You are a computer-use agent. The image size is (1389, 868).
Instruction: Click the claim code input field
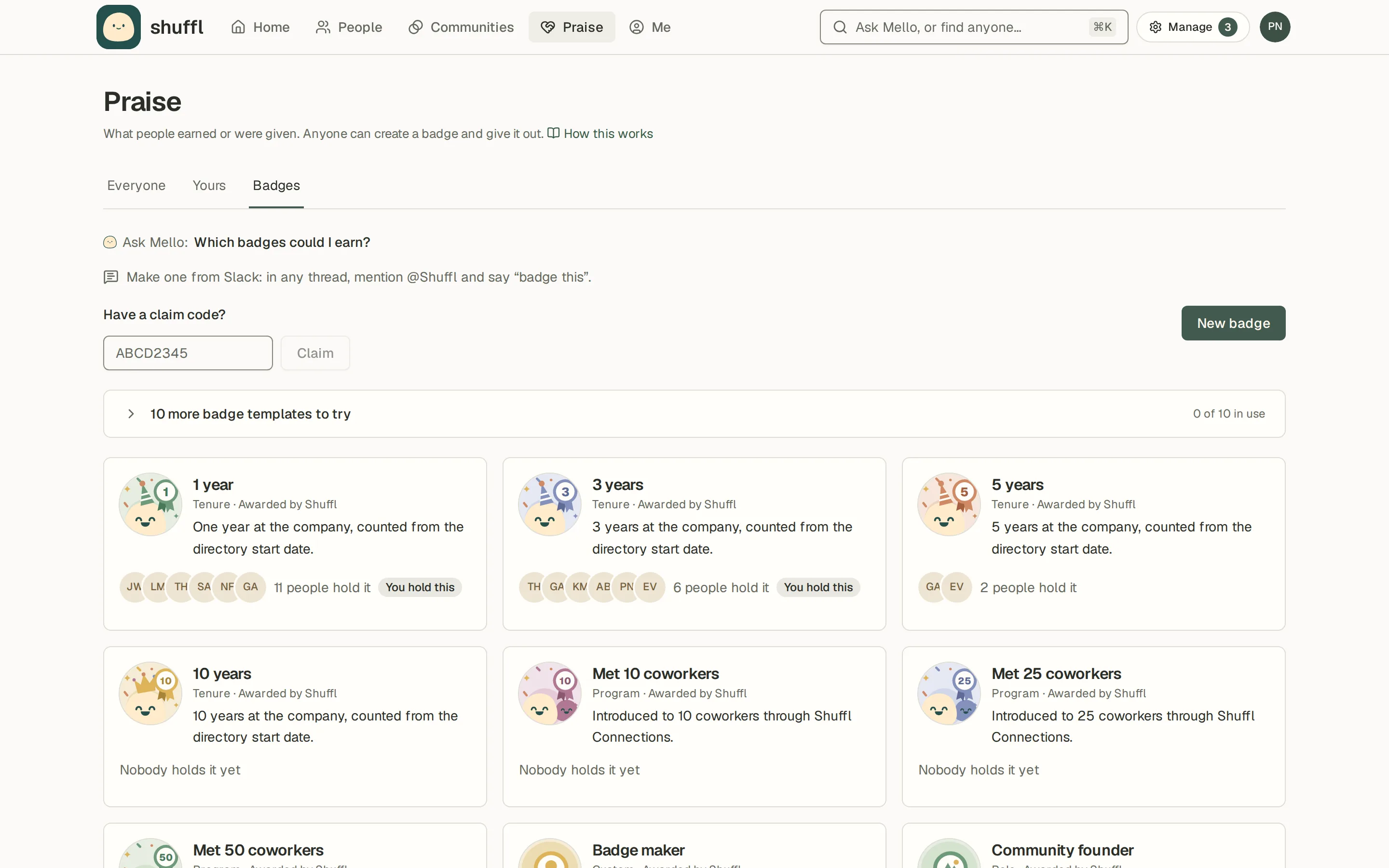(188, 353)
